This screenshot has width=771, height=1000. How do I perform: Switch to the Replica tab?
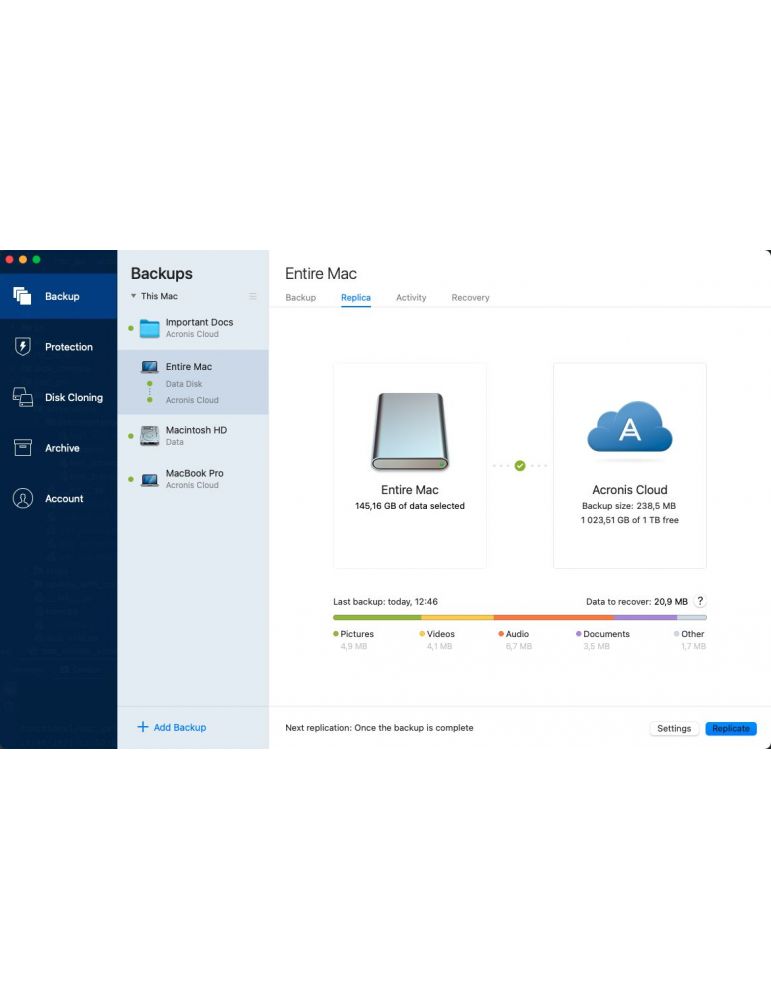pyautogui.click(x=356, y=297)
